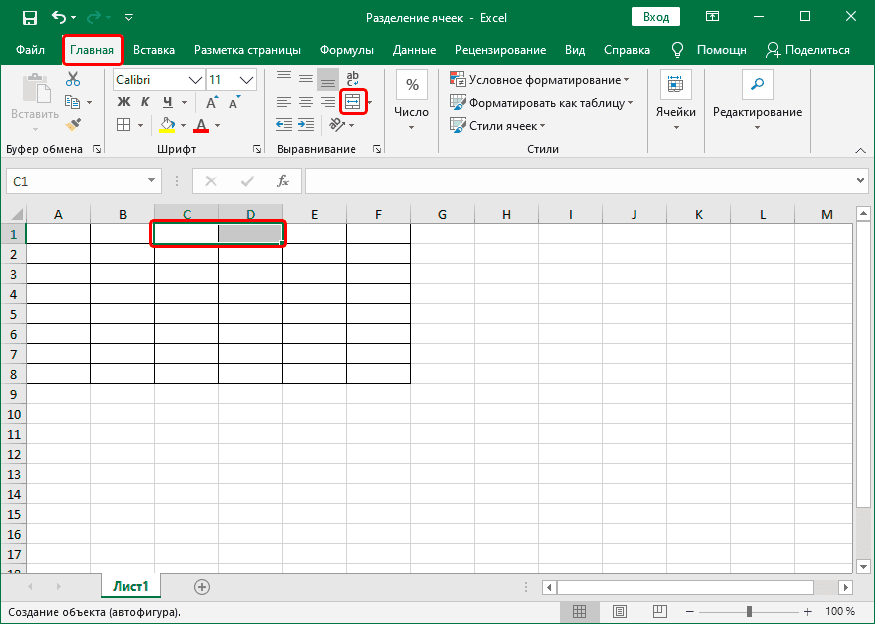The image size is (875, 624).
Task: Click the Increase Font Size icon
Action: click(x=212, y=102)
